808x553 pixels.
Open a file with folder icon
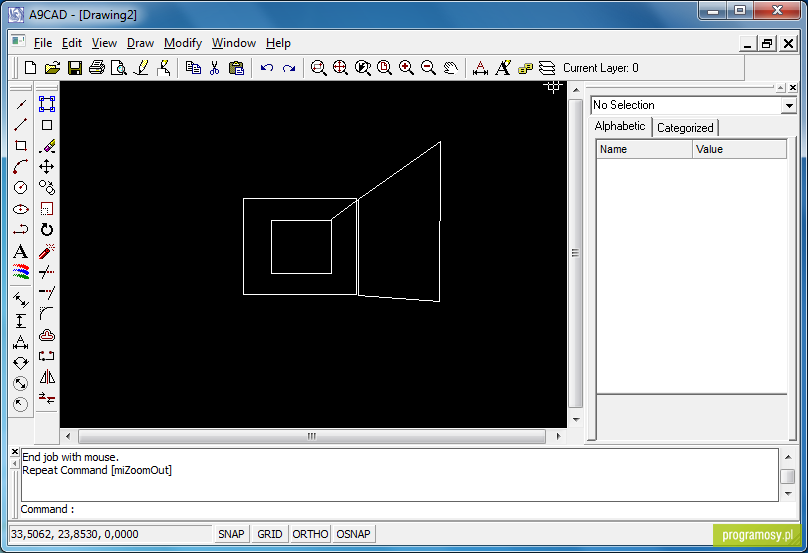click(52, 68)
